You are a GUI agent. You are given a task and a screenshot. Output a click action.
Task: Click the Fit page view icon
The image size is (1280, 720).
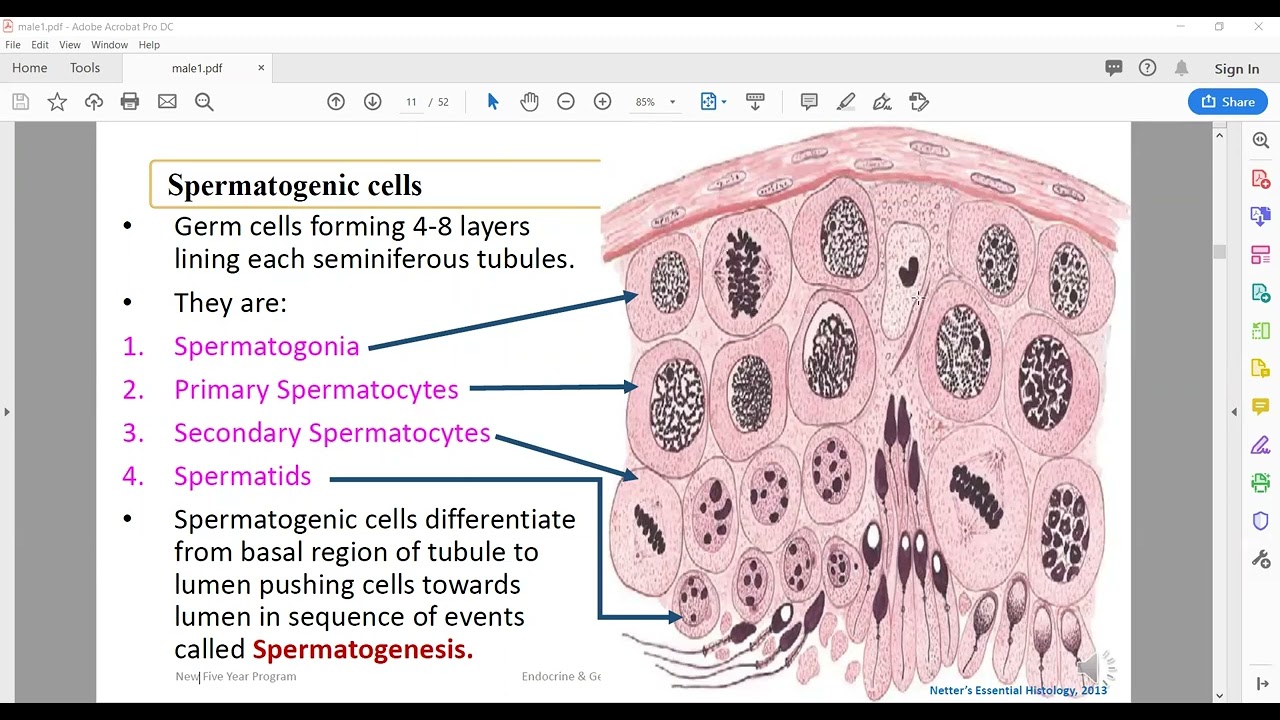[709, 101]
